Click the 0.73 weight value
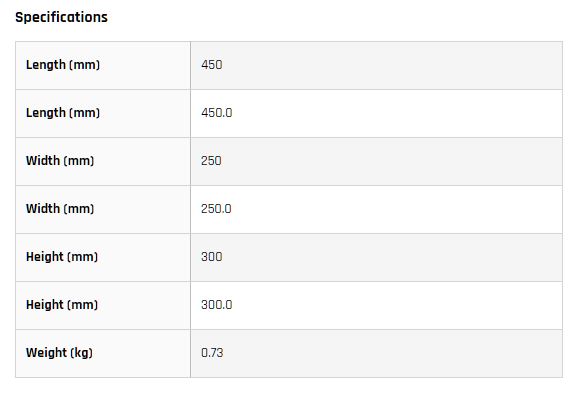The width and height of the screenshot is (585, 412). pos(212,353)
